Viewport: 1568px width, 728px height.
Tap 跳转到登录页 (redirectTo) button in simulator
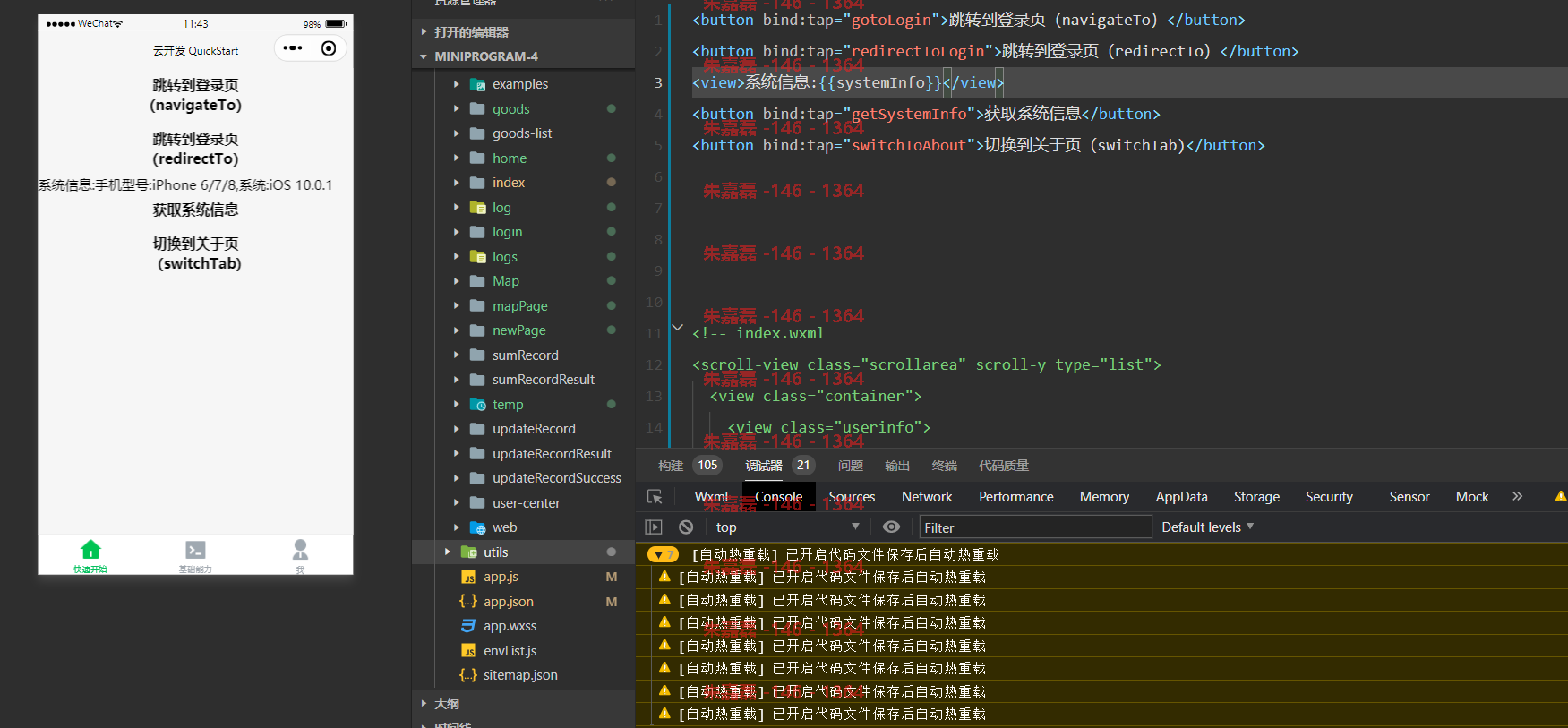click(x=195, y=149)
